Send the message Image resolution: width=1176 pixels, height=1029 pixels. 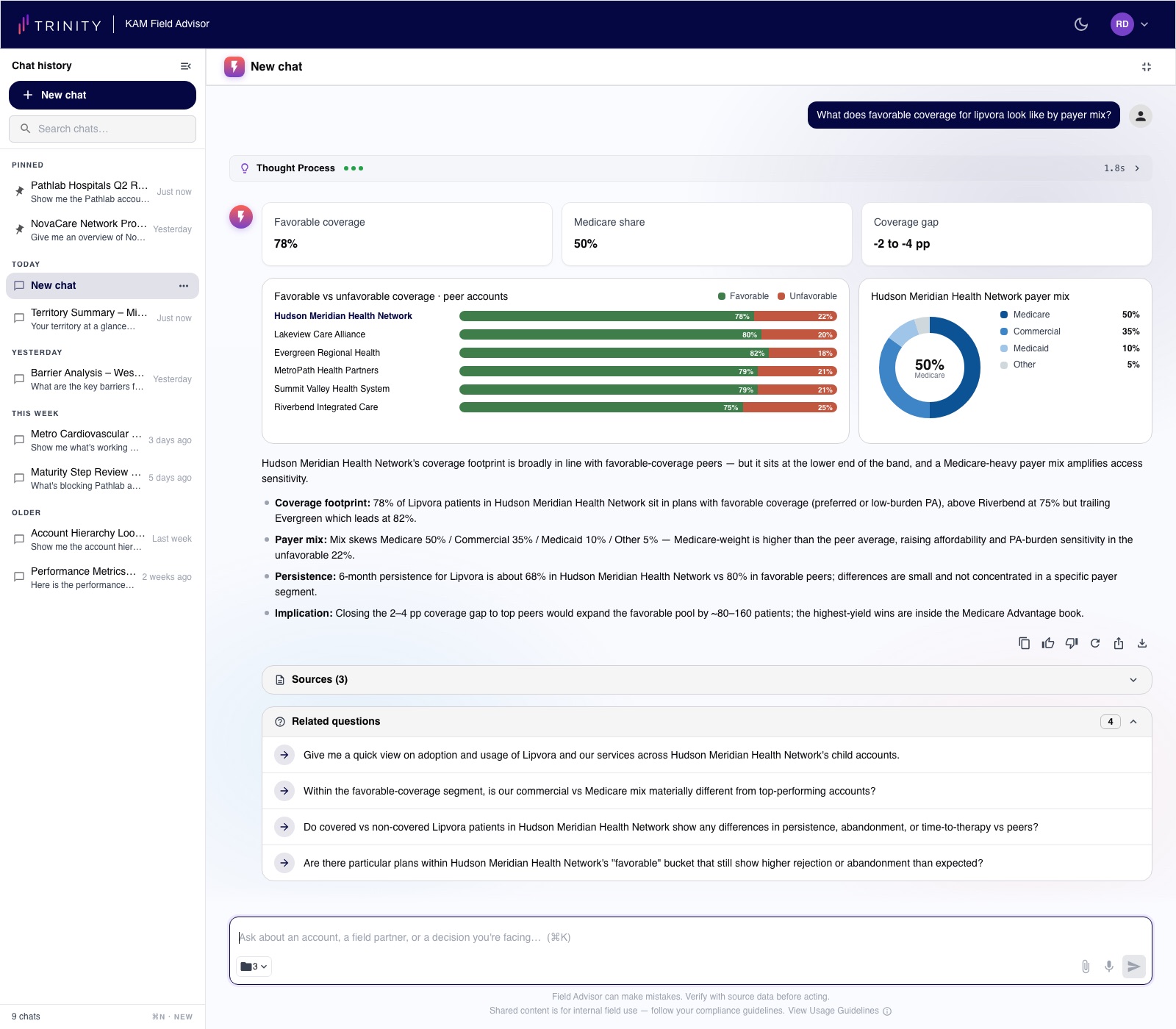tap(1134, 967)
